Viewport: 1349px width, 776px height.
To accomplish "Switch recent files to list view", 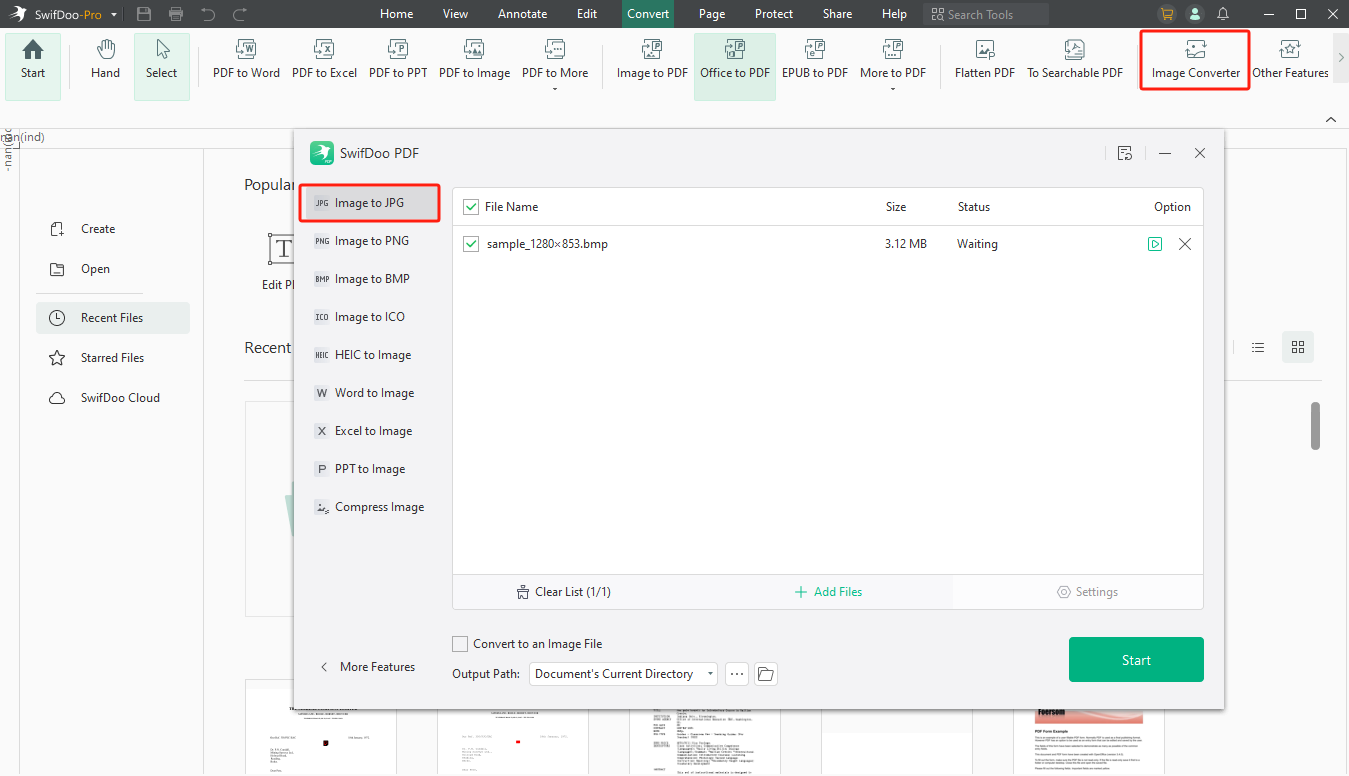I will pos(1258,347).
